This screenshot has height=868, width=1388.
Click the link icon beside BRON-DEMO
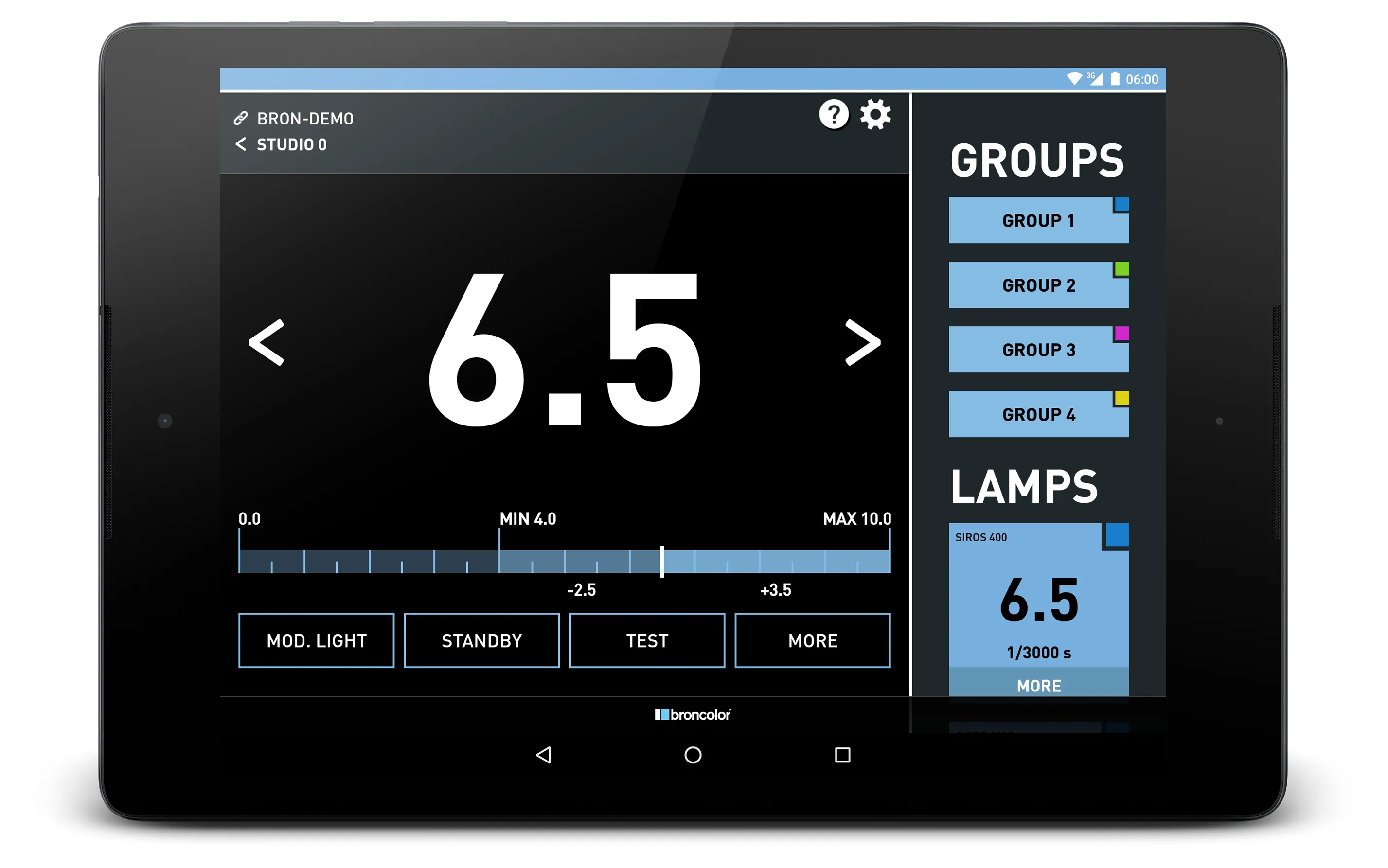[241, 118]
